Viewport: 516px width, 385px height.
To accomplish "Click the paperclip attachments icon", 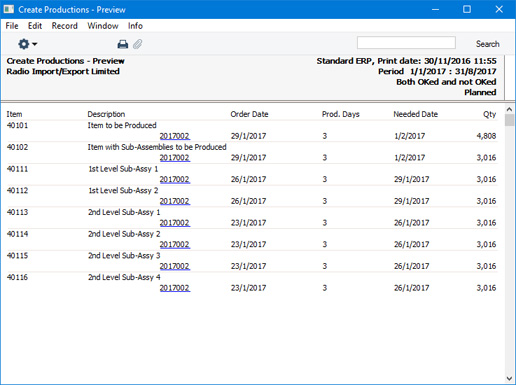I will point(137,44).
